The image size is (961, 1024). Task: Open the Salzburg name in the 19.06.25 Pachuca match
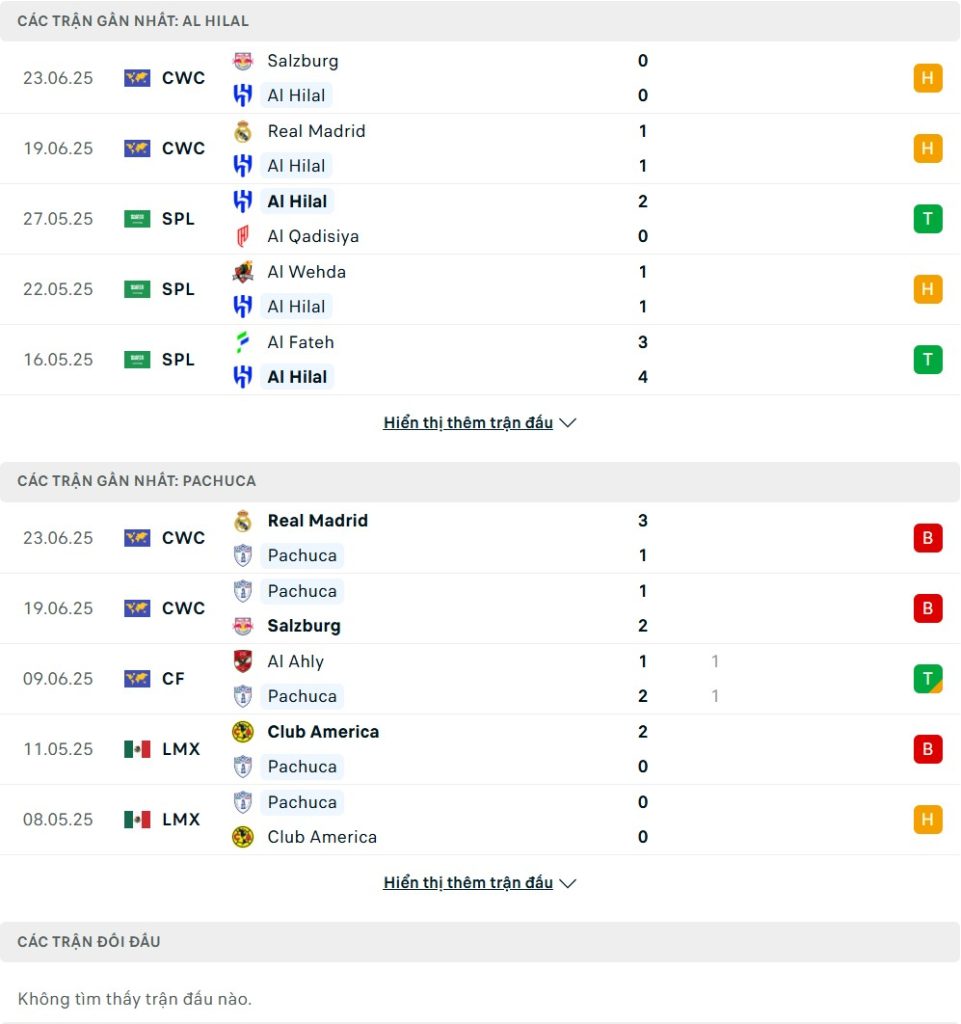point(304,626)
